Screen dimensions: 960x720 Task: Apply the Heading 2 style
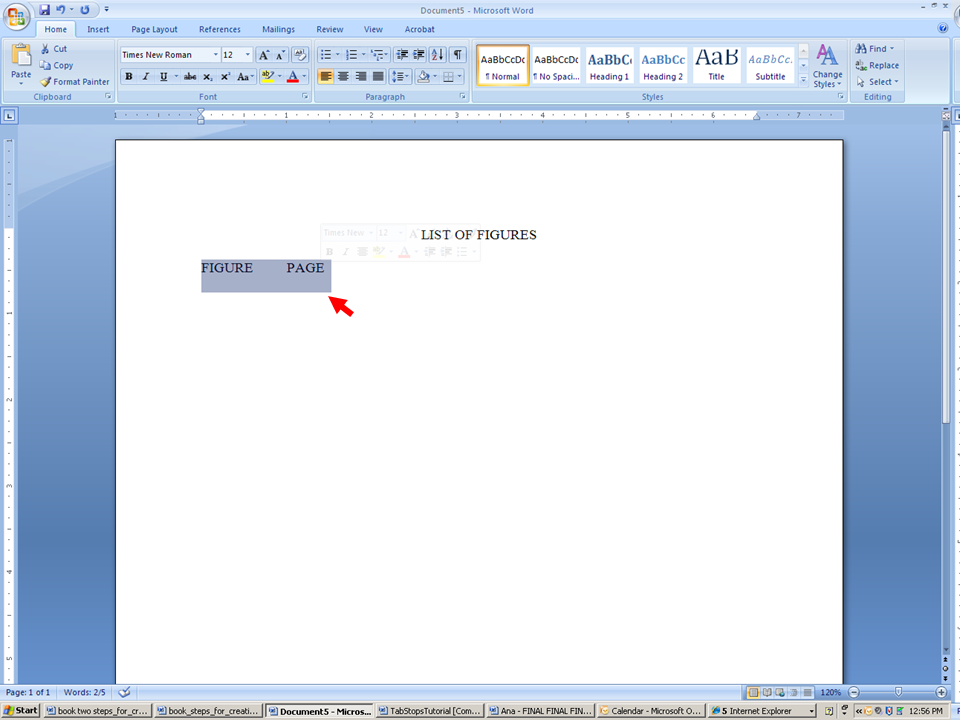point(663,66)
